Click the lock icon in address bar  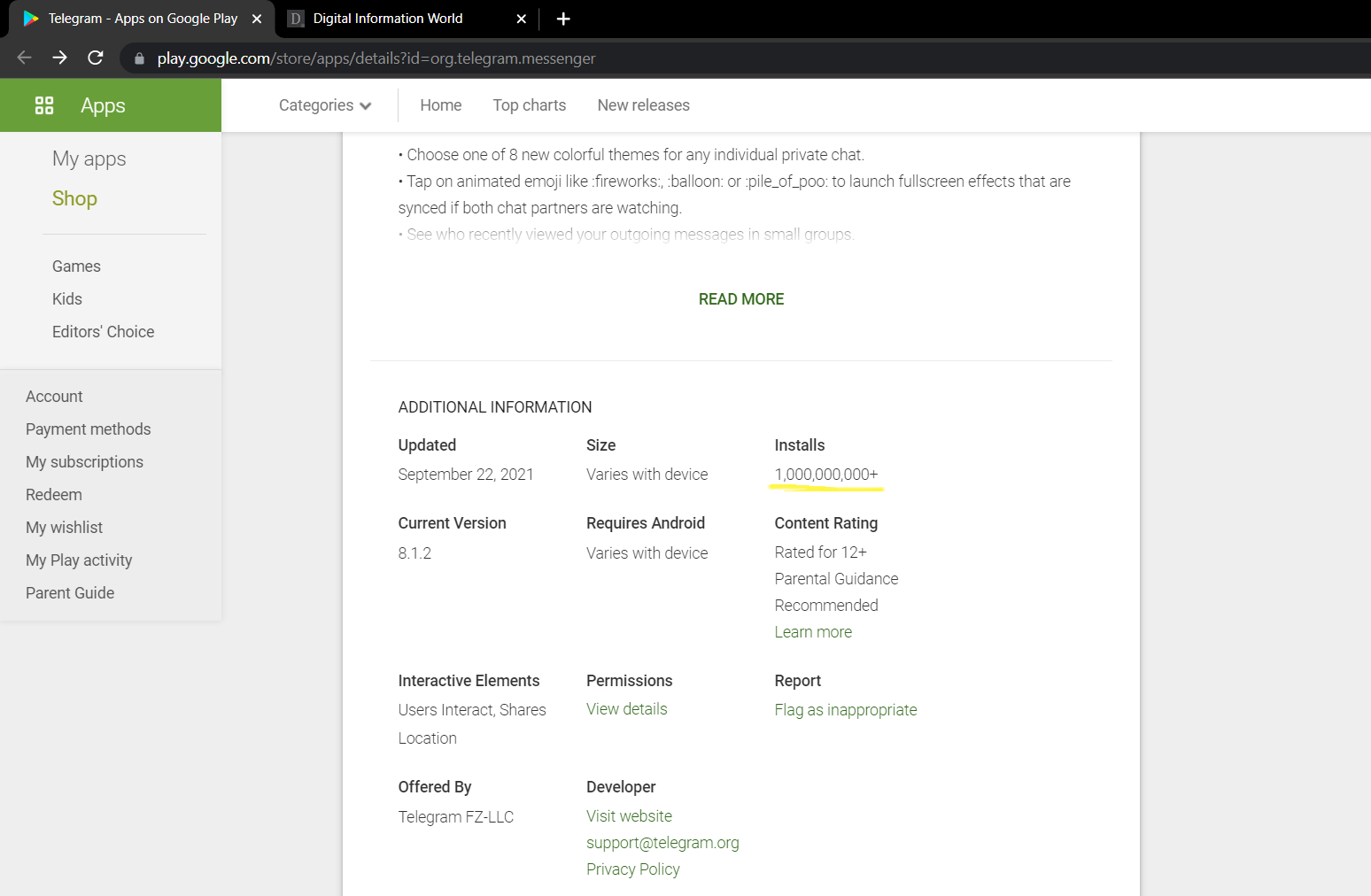[x=139, y=58]
